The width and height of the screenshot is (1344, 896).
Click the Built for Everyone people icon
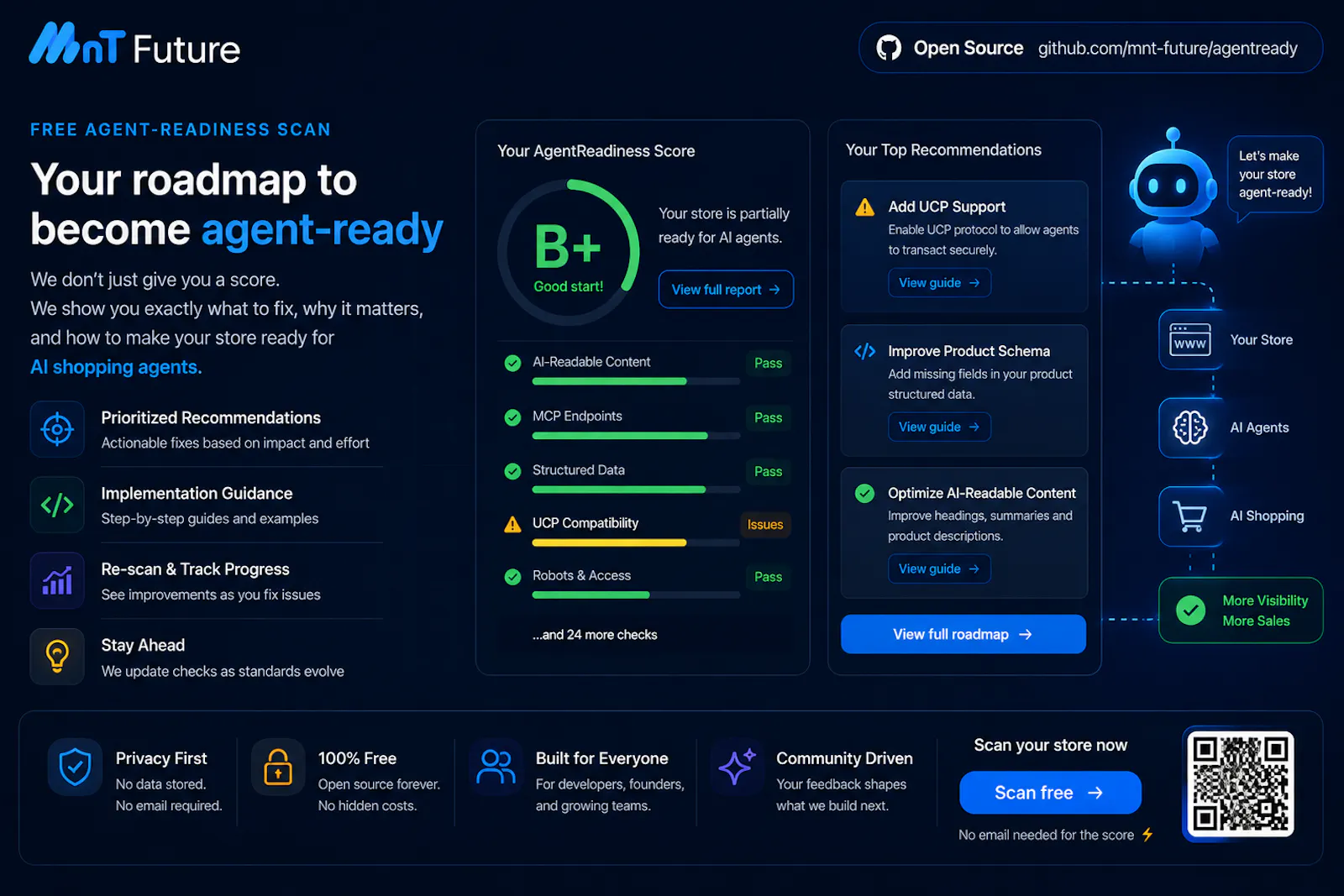coord(496,767)
